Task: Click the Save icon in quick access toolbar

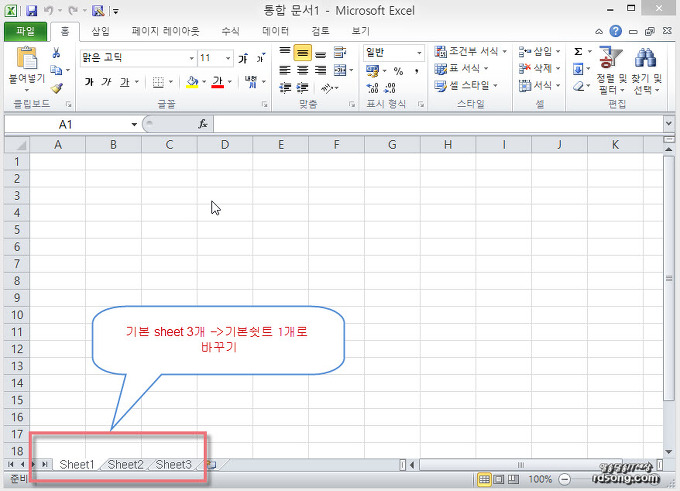Action: click(28, 10)
